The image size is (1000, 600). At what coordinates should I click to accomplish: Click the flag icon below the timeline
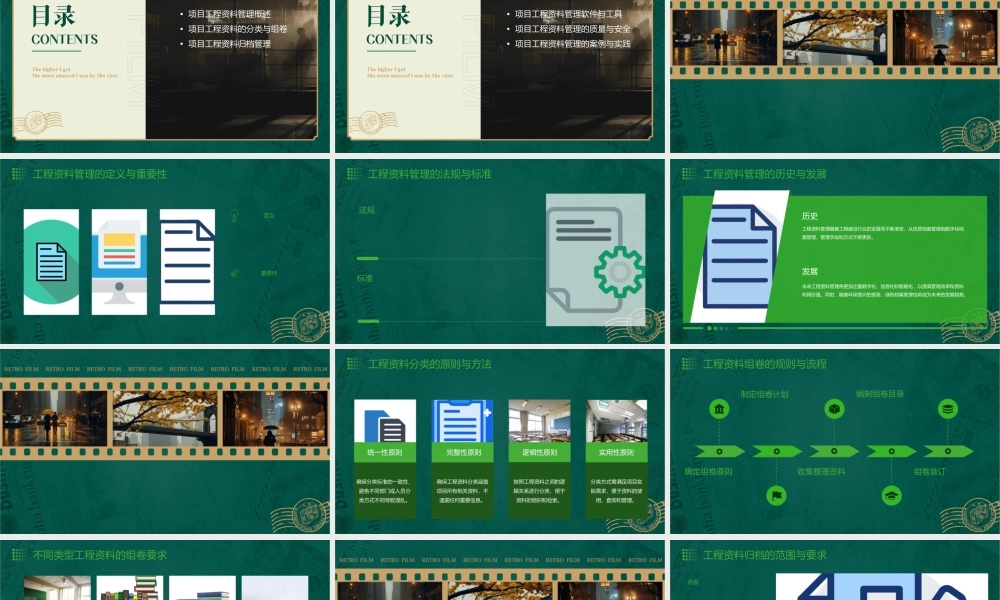point(776,495)
